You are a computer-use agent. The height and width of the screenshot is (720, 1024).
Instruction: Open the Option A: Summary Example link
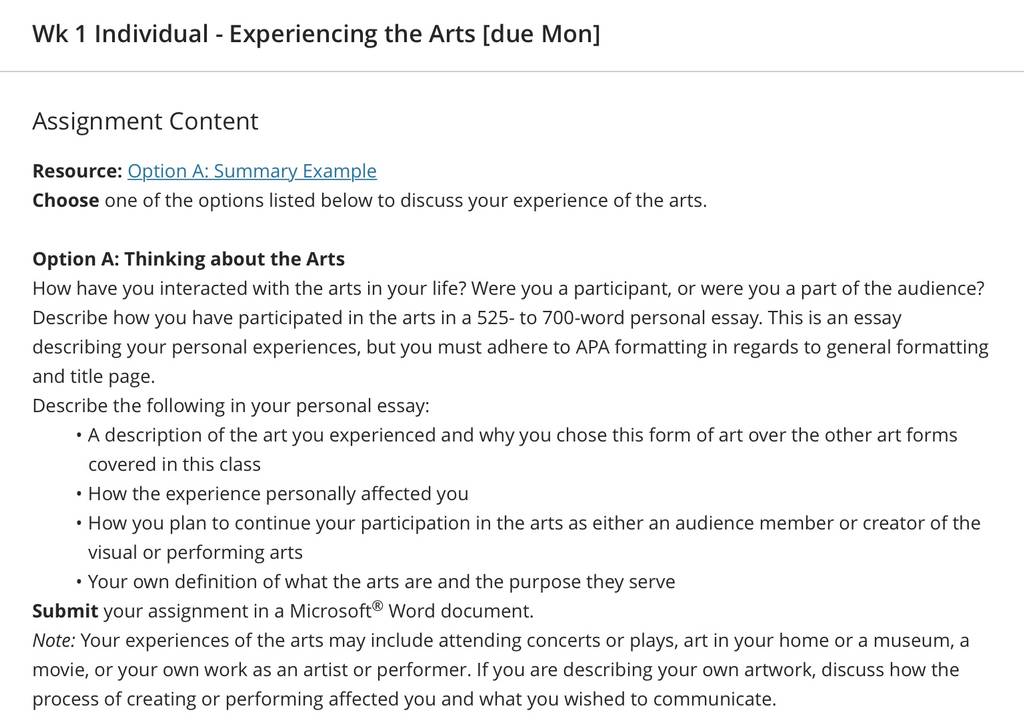pos(252,171)
